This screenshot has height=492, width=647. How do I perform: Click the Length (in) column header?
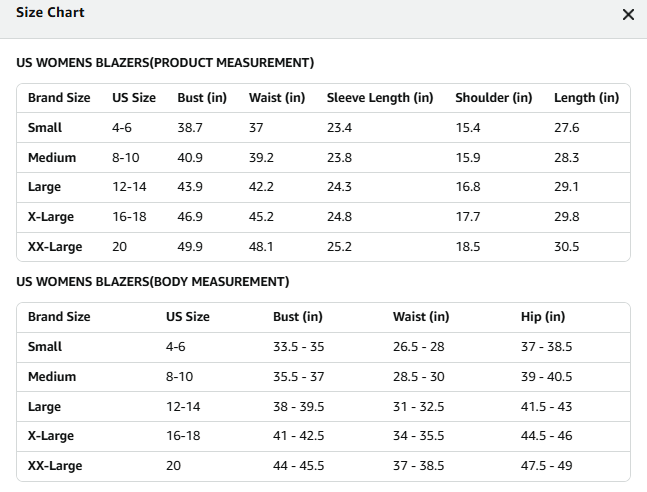click(586, 98)
